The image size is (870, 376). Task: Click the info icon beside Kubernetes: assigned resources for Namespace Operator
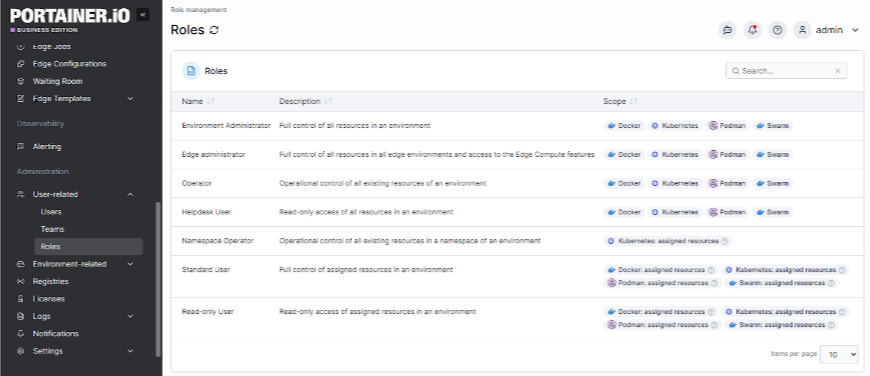coord(724,241)
